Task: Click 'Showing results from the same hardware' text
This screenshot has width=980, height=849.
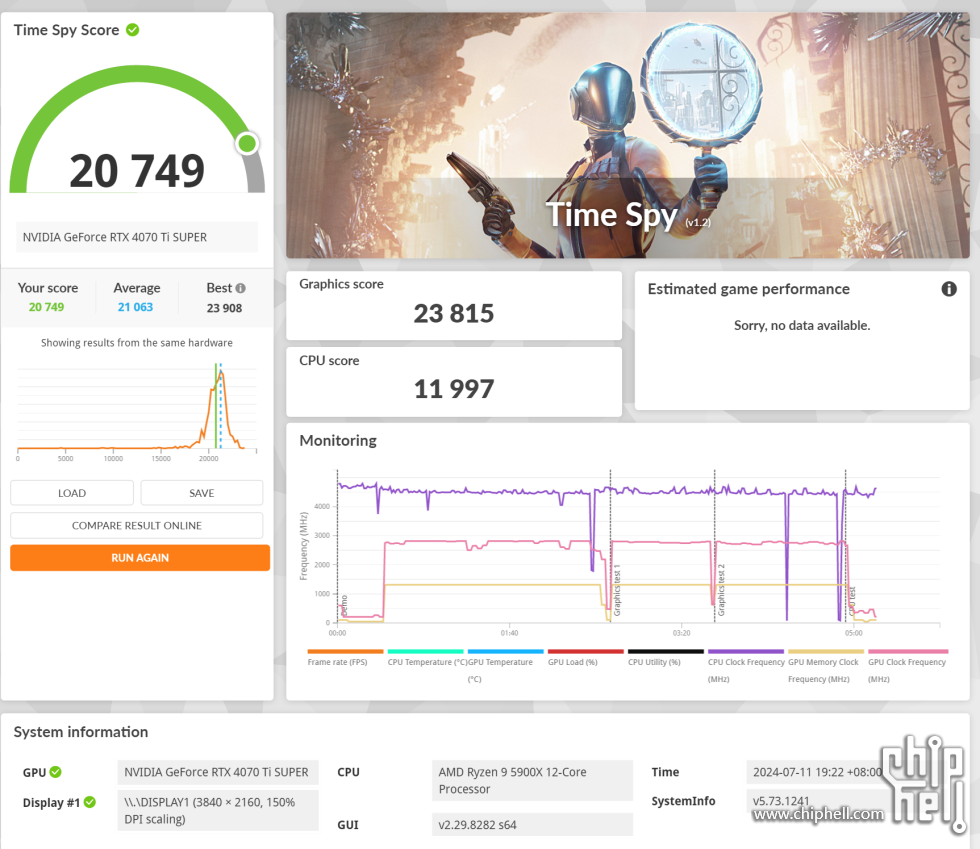Action: pos(136,343)
